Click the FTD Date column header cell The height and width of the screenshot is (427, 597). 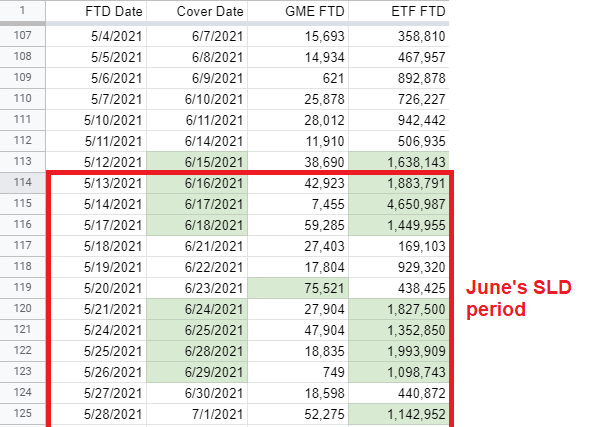tap(96, 11)
